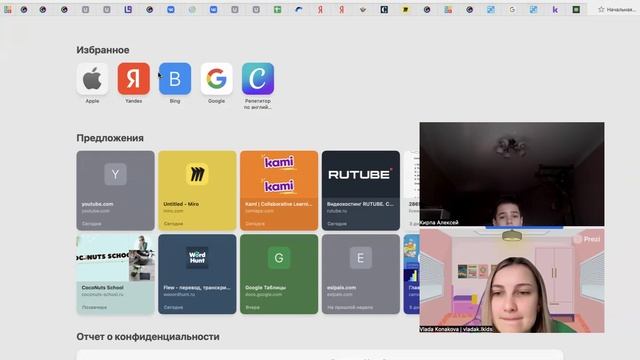Click the Избранное section heading
The height and width of the screenshot is (360, 640).
click(103, 50)
